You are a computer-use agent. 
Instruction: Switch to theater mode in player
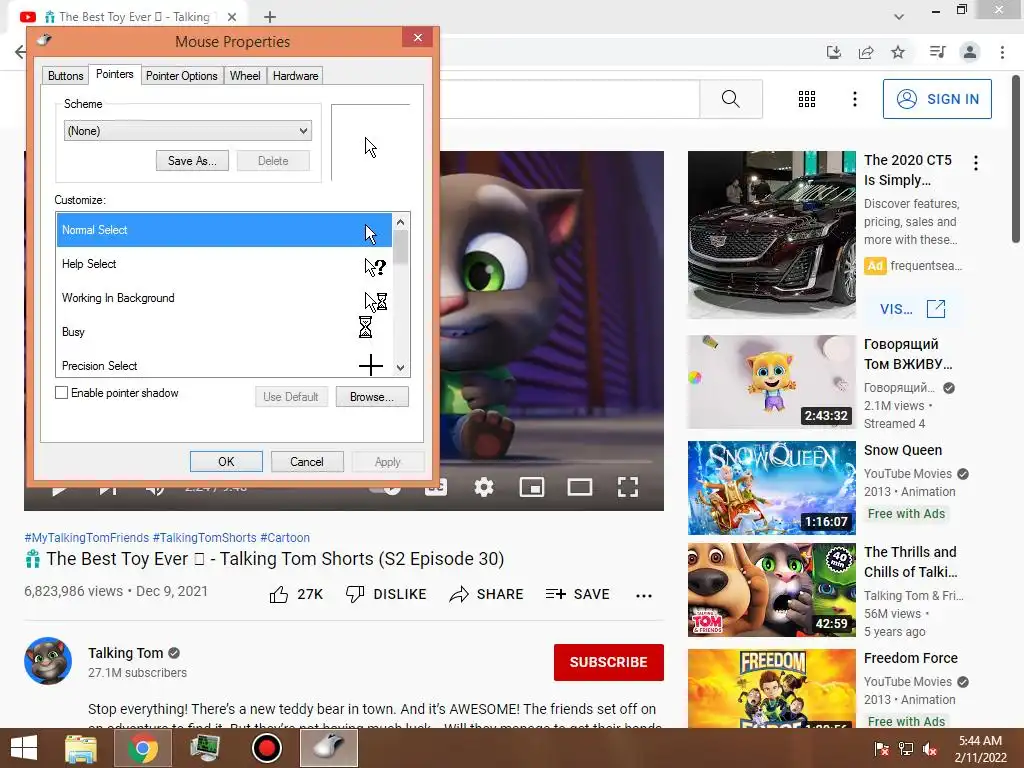579,487
